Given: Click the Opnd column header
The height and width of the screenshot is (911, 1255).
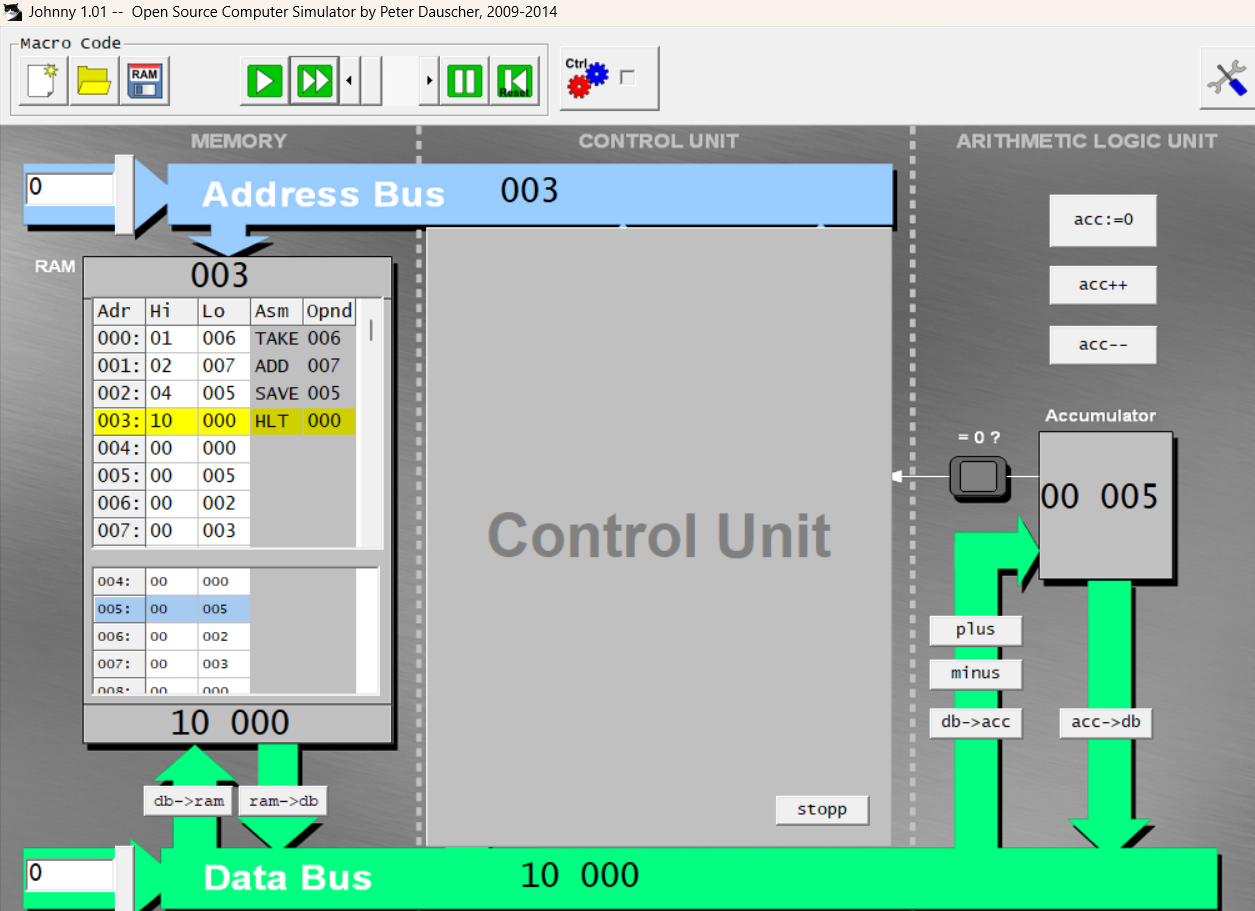Looking at the screenshot, I should (x=330, y=311).
